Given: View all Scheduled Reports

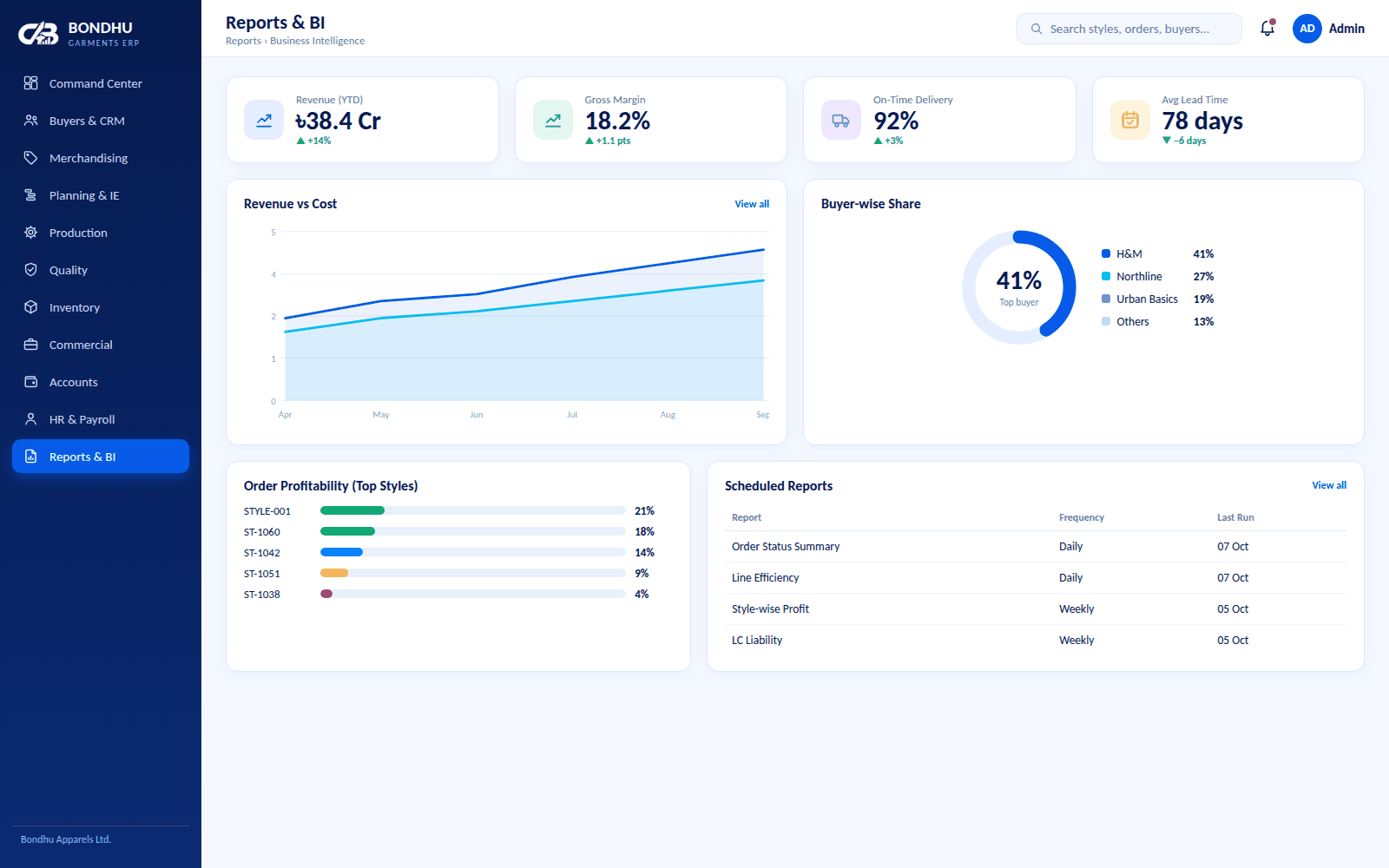Looking at the screenshot, I should tap(1329, 485).
